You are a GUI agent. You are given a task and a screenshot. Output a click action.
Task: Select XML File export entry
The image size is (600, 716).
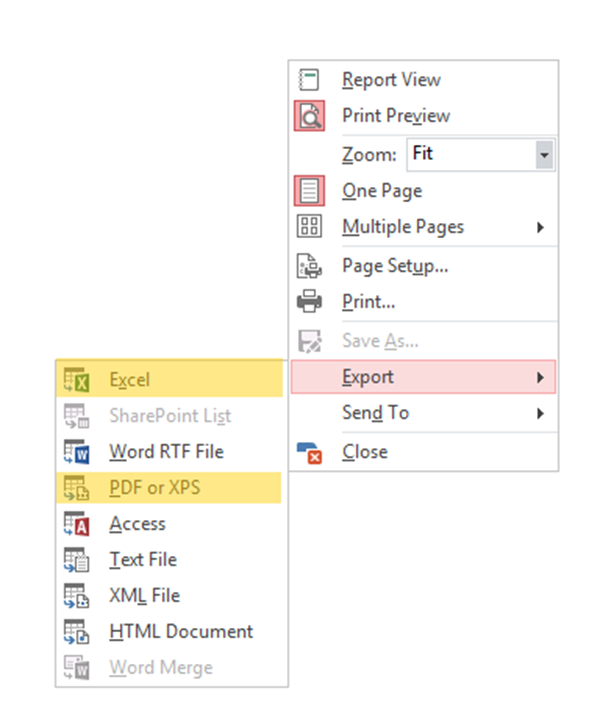tap(145, 596)
